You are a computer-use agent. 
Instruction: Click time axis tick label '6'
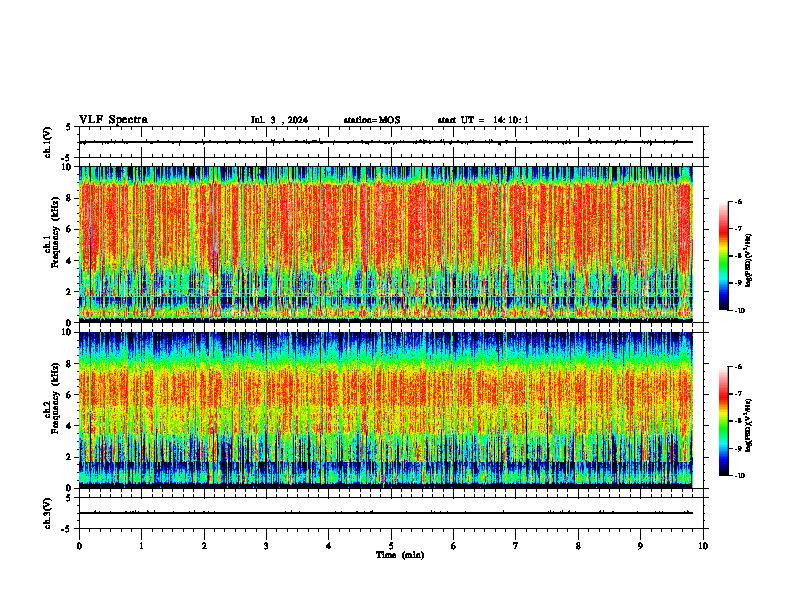tap(454, 546)
